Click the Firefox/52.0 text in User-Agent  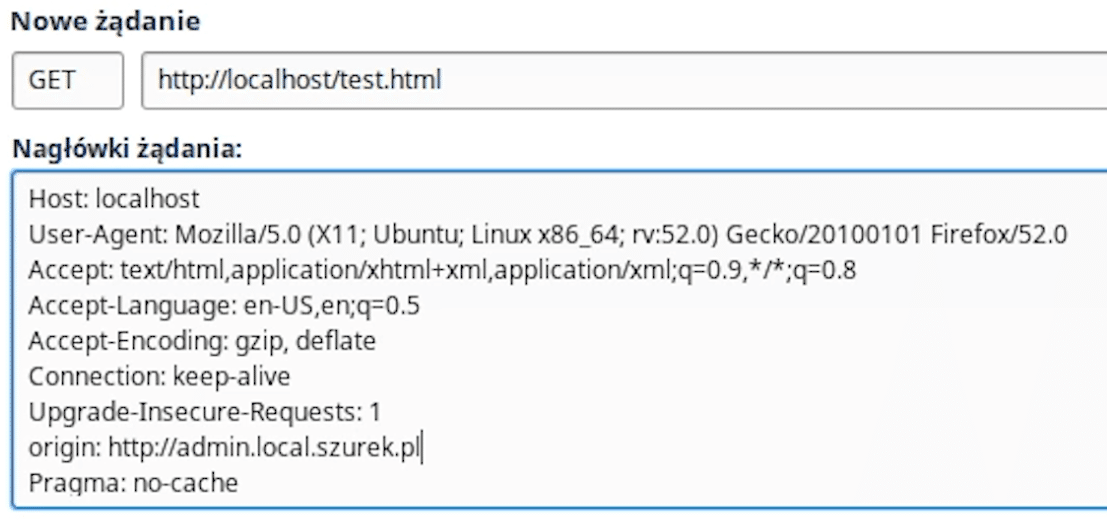999,234
